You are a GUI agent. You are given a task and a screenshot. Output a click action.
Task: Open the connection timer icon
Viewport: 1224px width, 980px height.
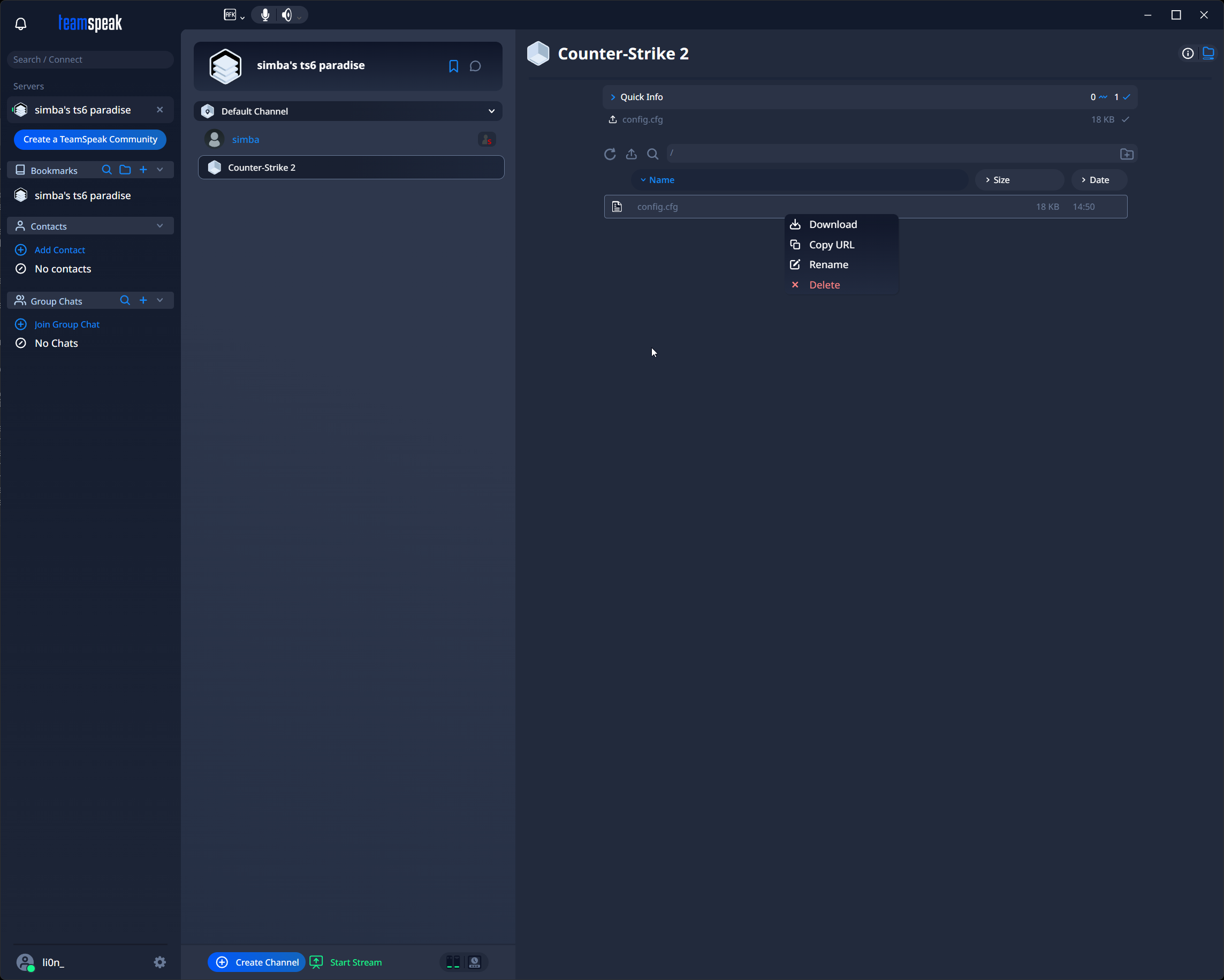pos(475,962)
